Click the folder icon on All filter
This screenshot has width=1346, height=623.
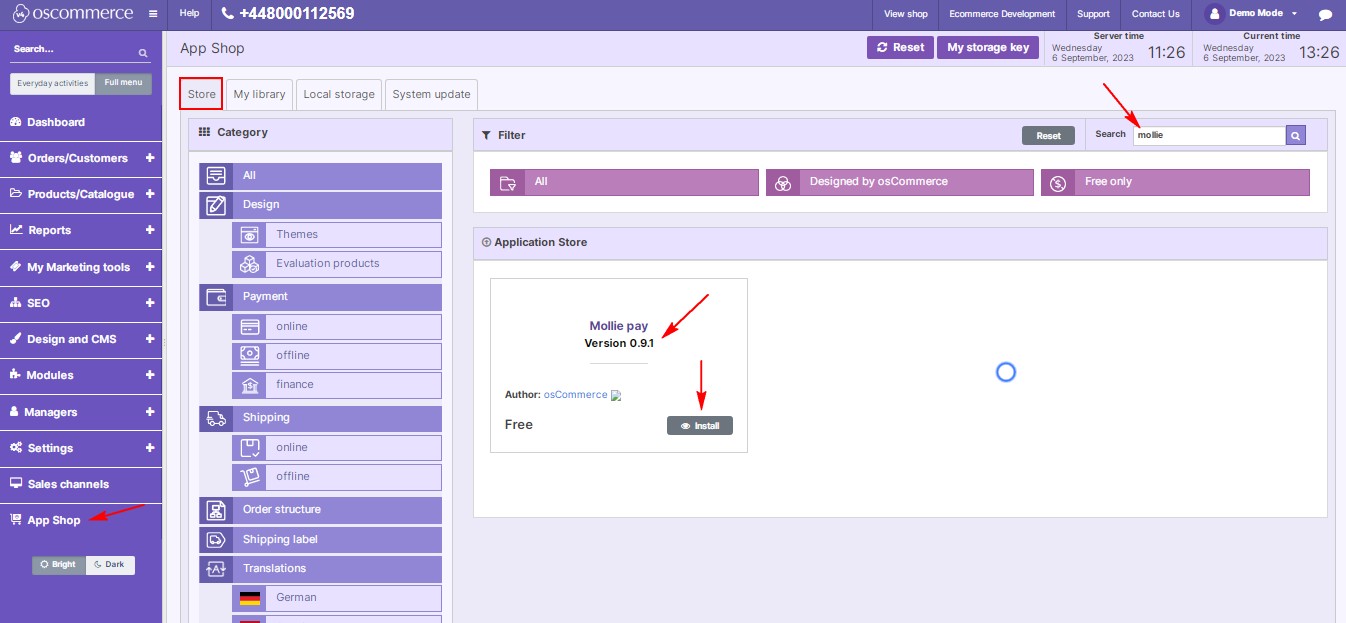pyautogui.click(x=508, y=182)
